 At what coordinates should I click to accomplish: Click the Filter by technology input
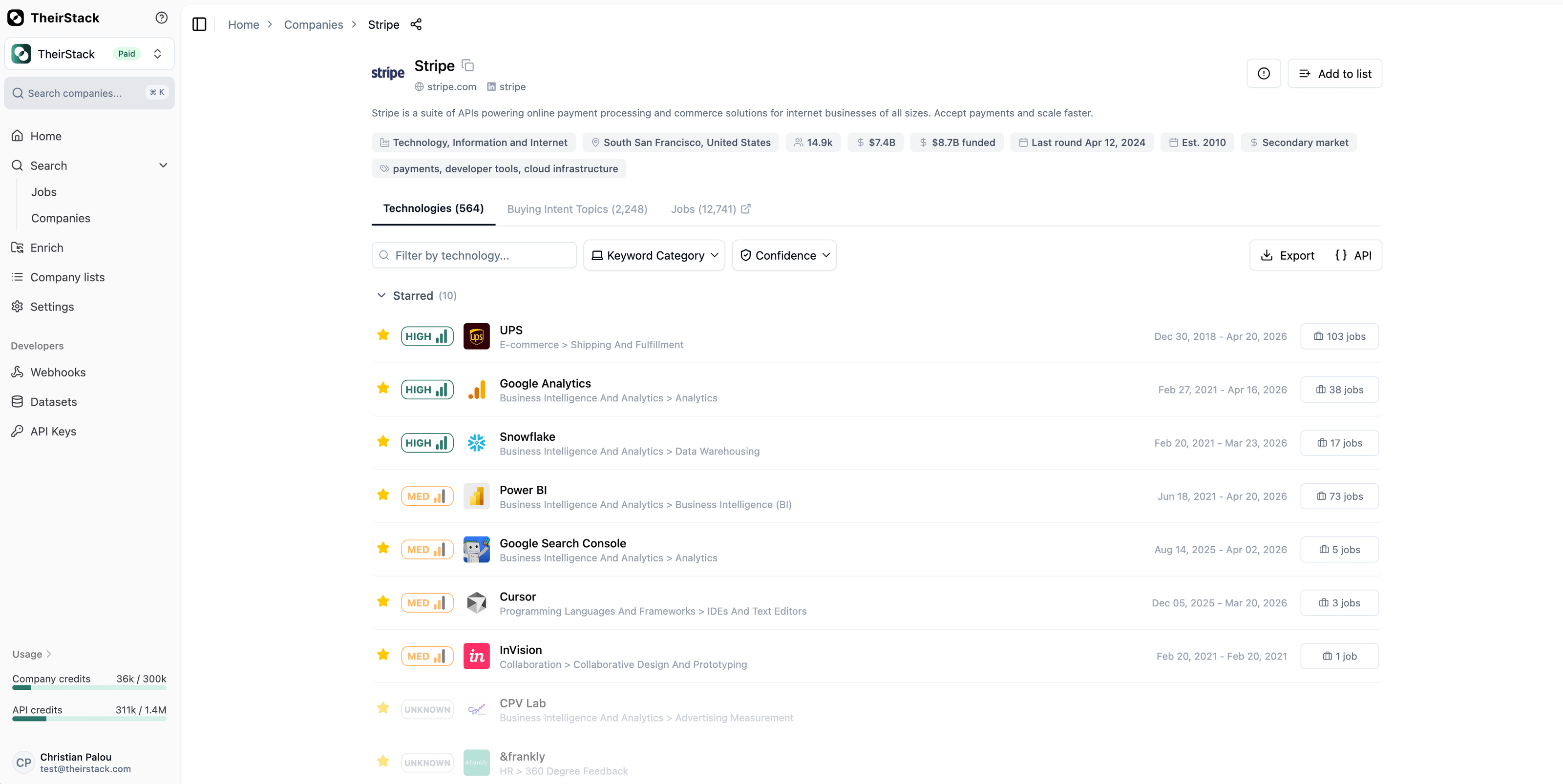point(474,255)
